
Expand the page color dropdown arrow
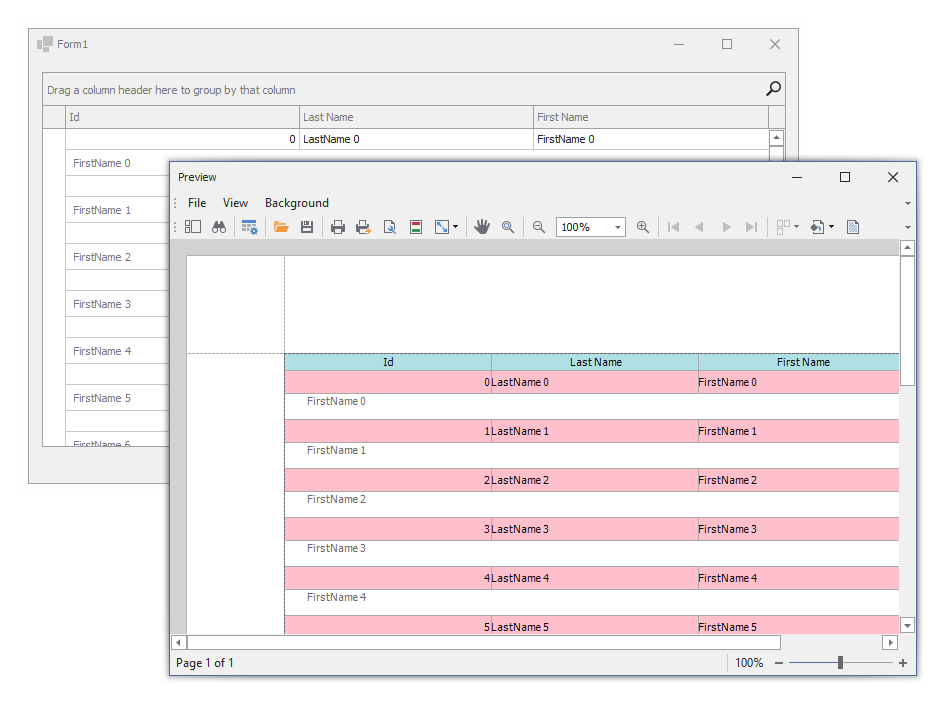pos(831,227)
